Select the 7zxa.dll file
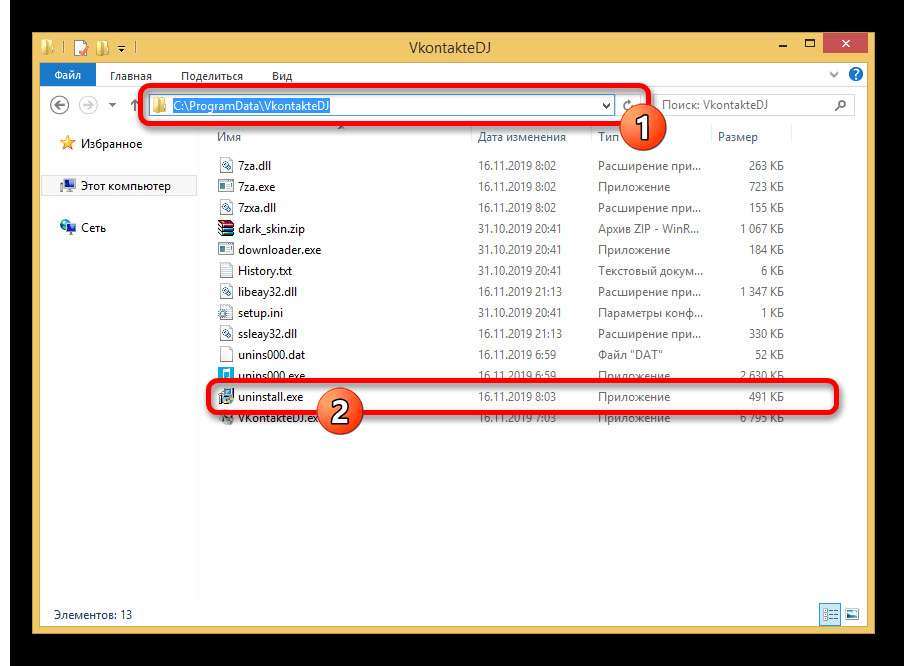This screenshot has width=907, height=666. point(257,208)
